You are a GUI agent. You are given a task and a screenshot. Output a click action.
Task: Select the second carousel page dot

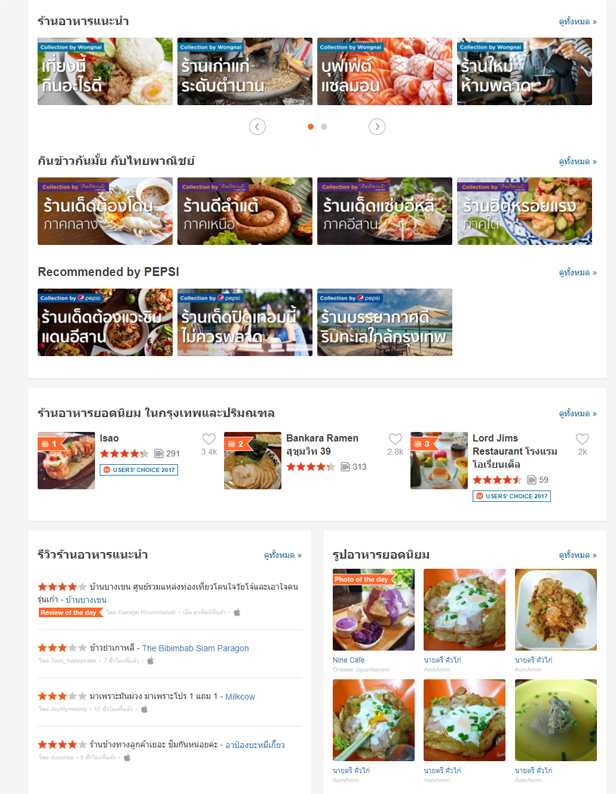coord(324,127)
